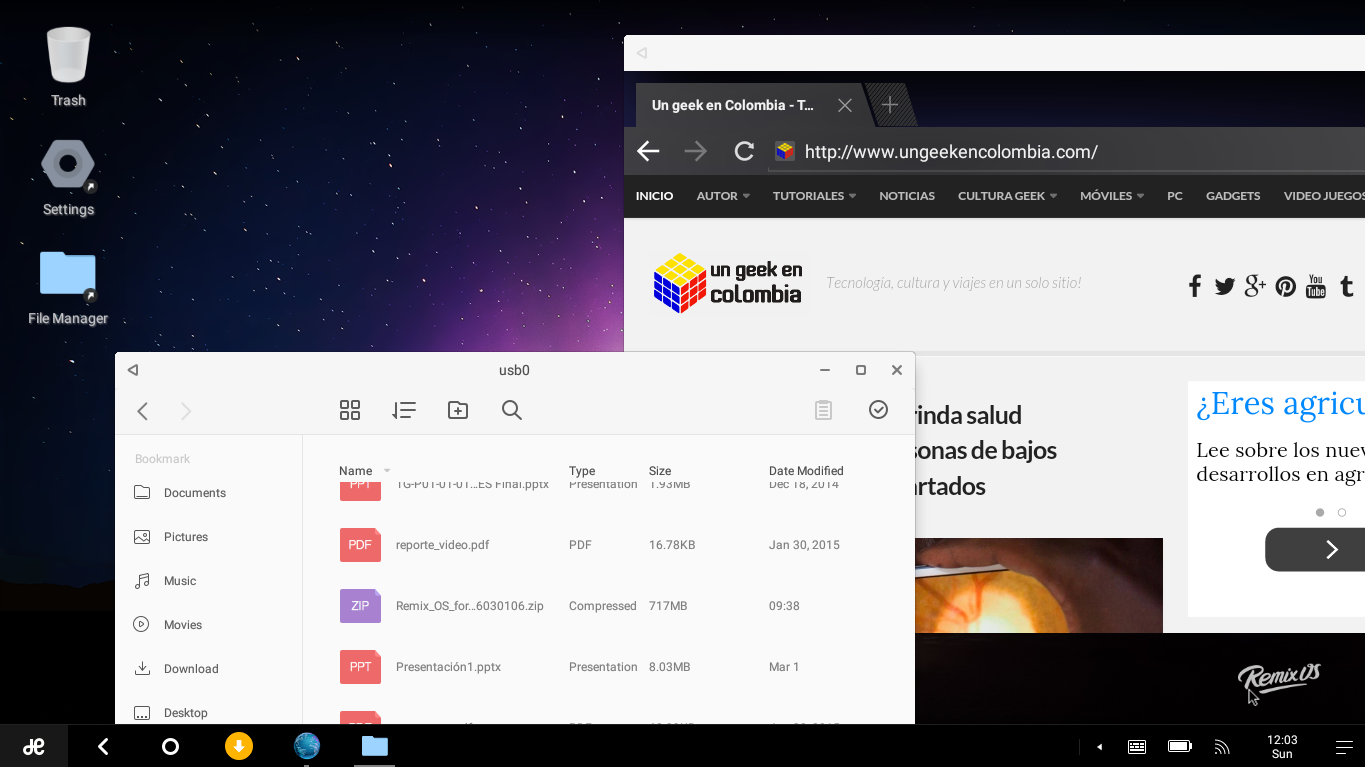Viewport: 1365px width, 767px height.
Task: Open GADGETS in the website menu
Action: point(1233,196)
